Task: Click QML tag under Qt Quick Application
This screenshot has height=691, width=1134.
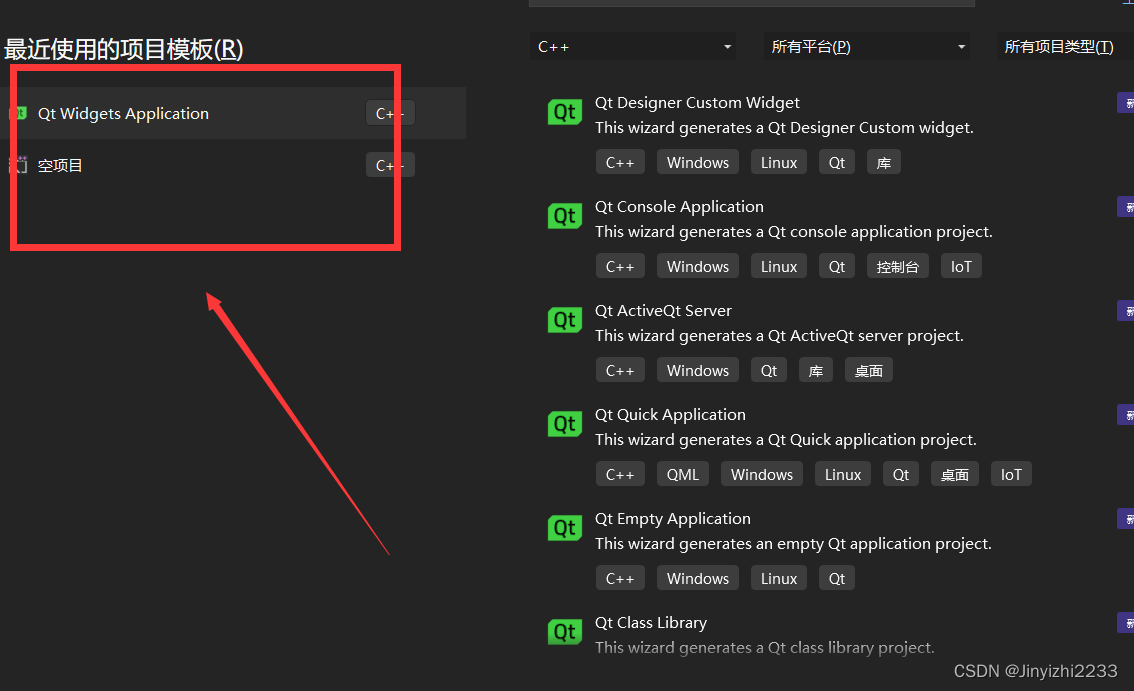Action: pos(683,475)
